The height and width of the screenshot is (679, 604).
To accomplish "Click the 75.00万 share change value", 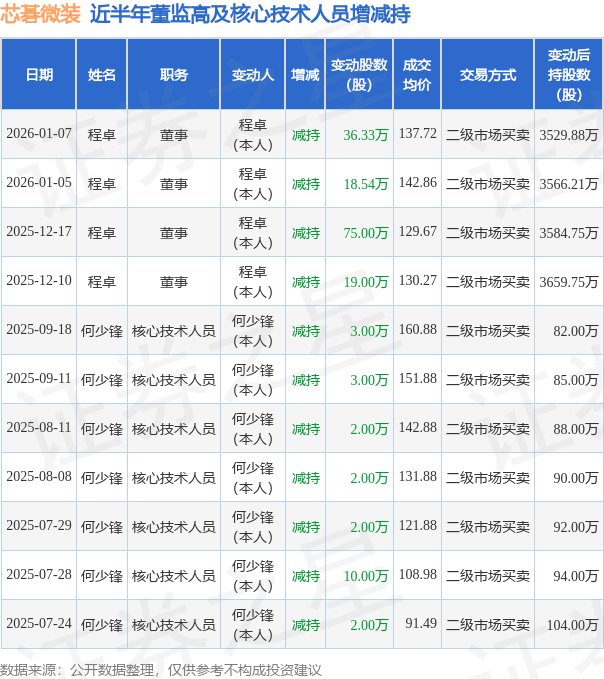I will (x=366, y=233).
